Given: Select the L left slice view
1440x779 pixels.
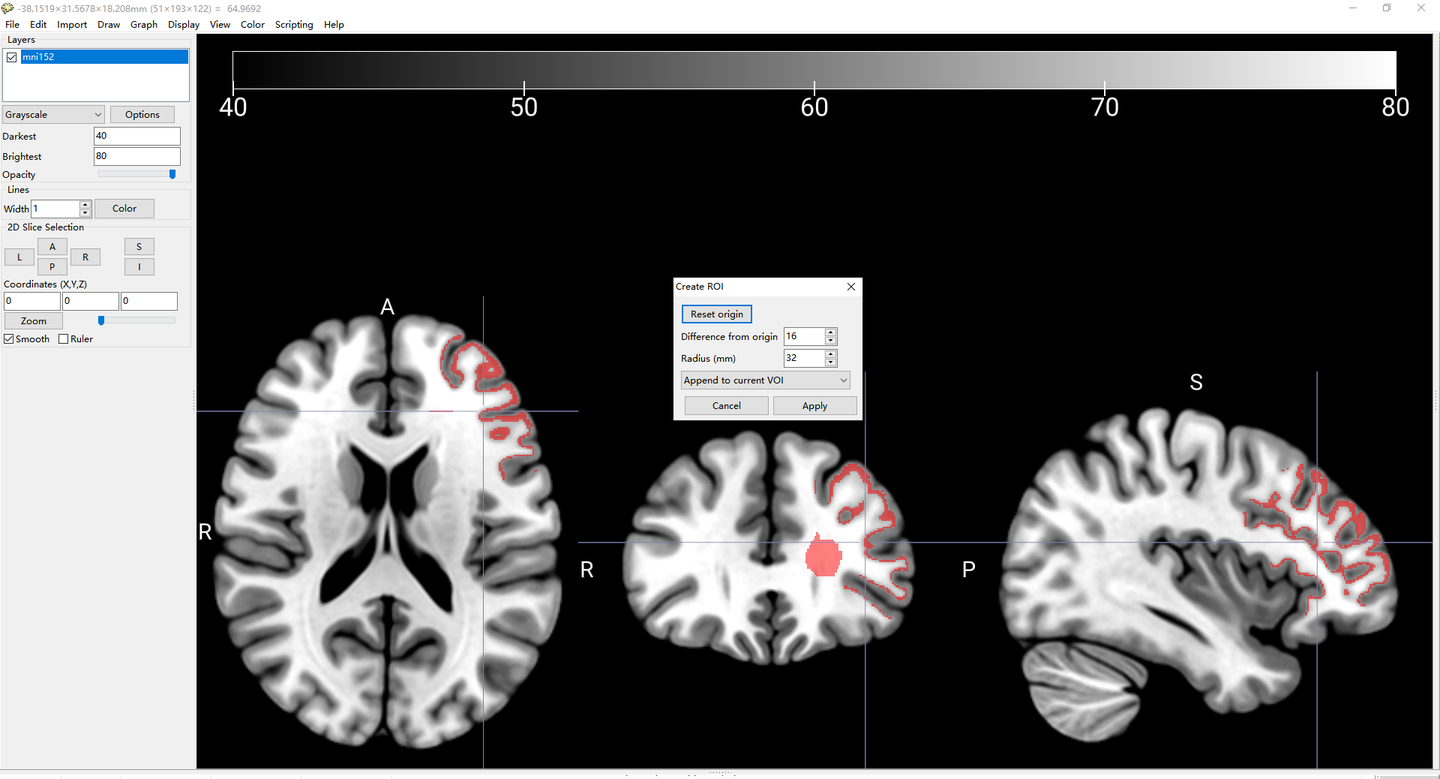Looking at the screenshot, I should pyautogui.click(x=19, y=256).
